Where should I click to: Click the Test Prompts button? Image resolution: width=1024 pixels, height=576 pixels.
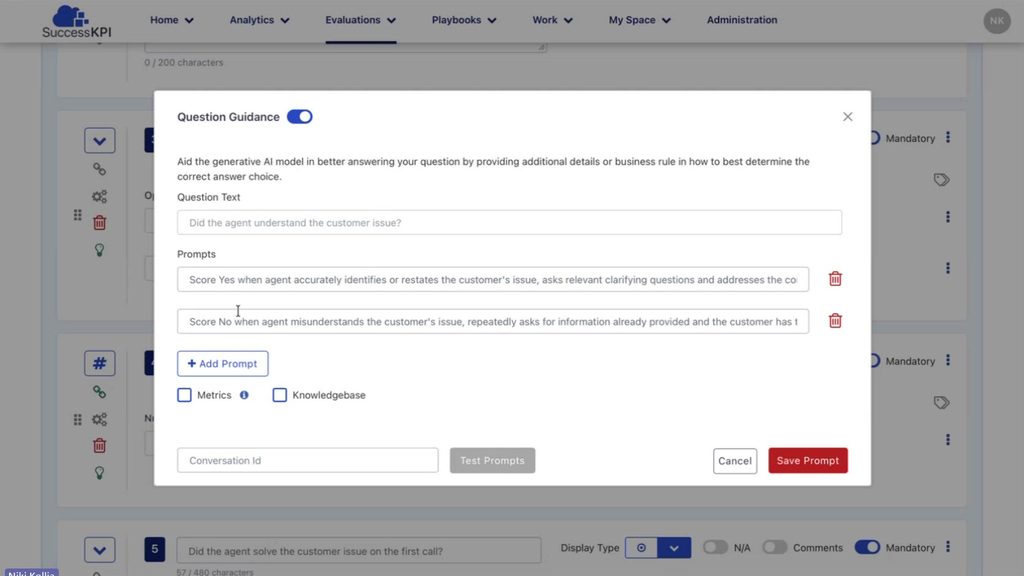point(492,460)
